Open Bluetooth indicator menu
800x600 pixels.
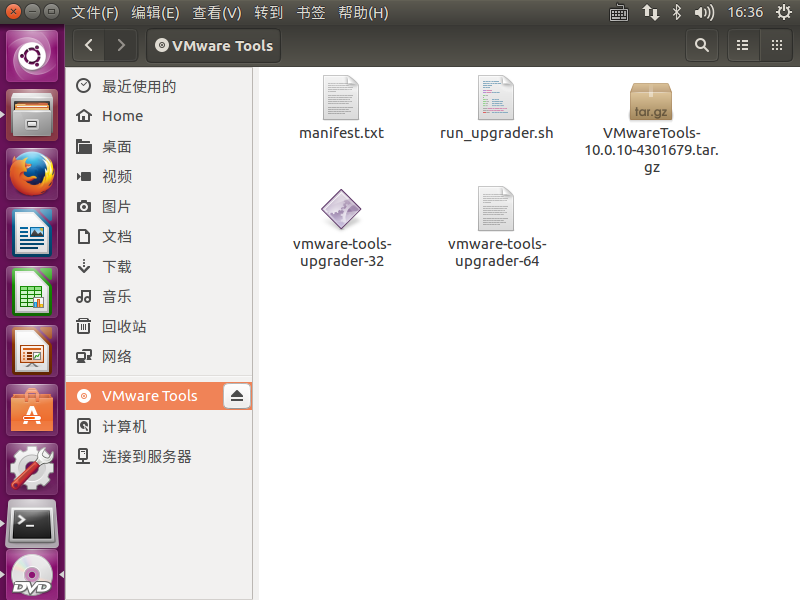[677, 12]
